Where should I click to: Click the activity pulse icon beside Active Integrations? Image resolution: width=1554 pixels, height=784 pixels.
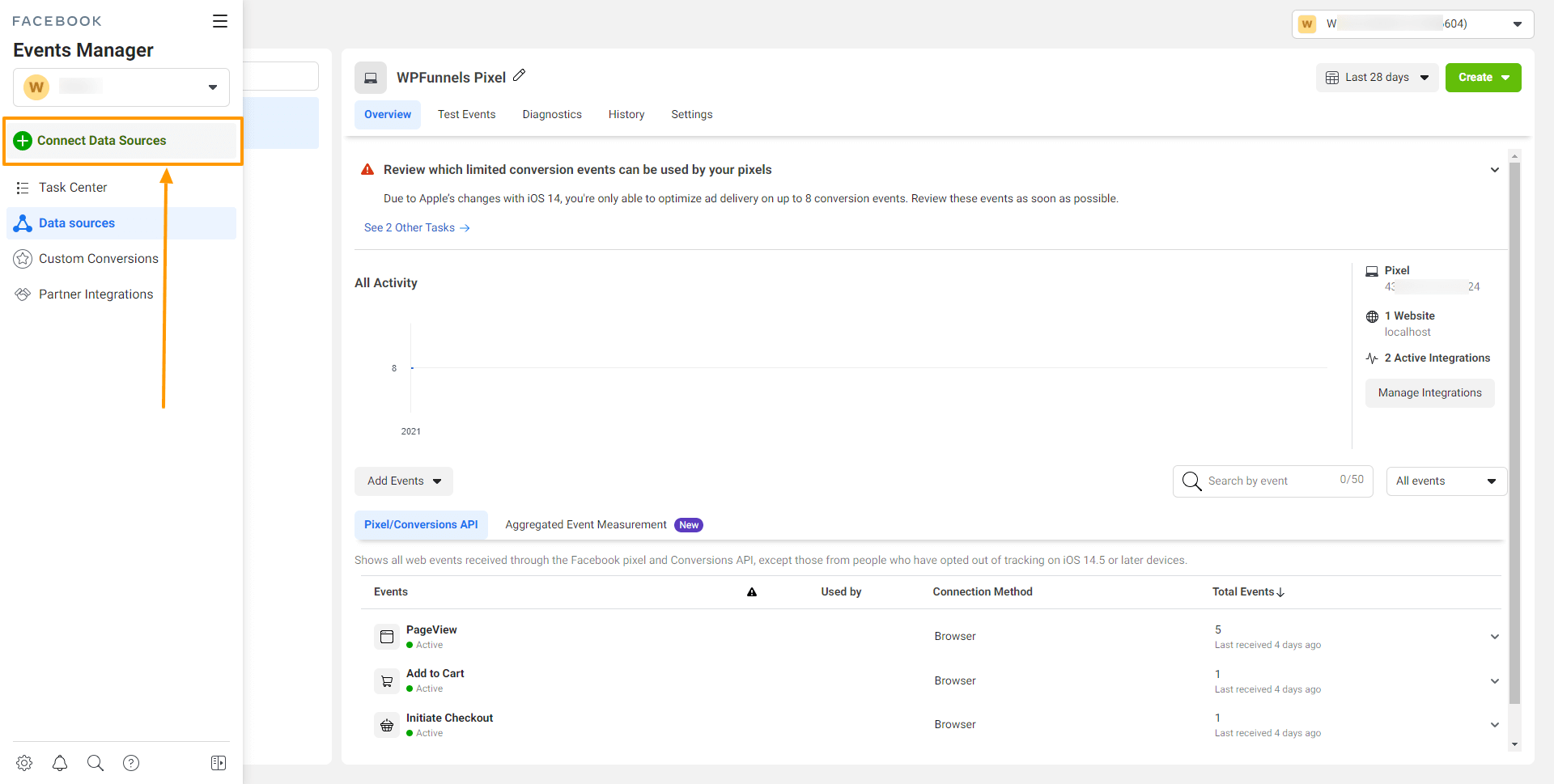tap(1372, 358)
